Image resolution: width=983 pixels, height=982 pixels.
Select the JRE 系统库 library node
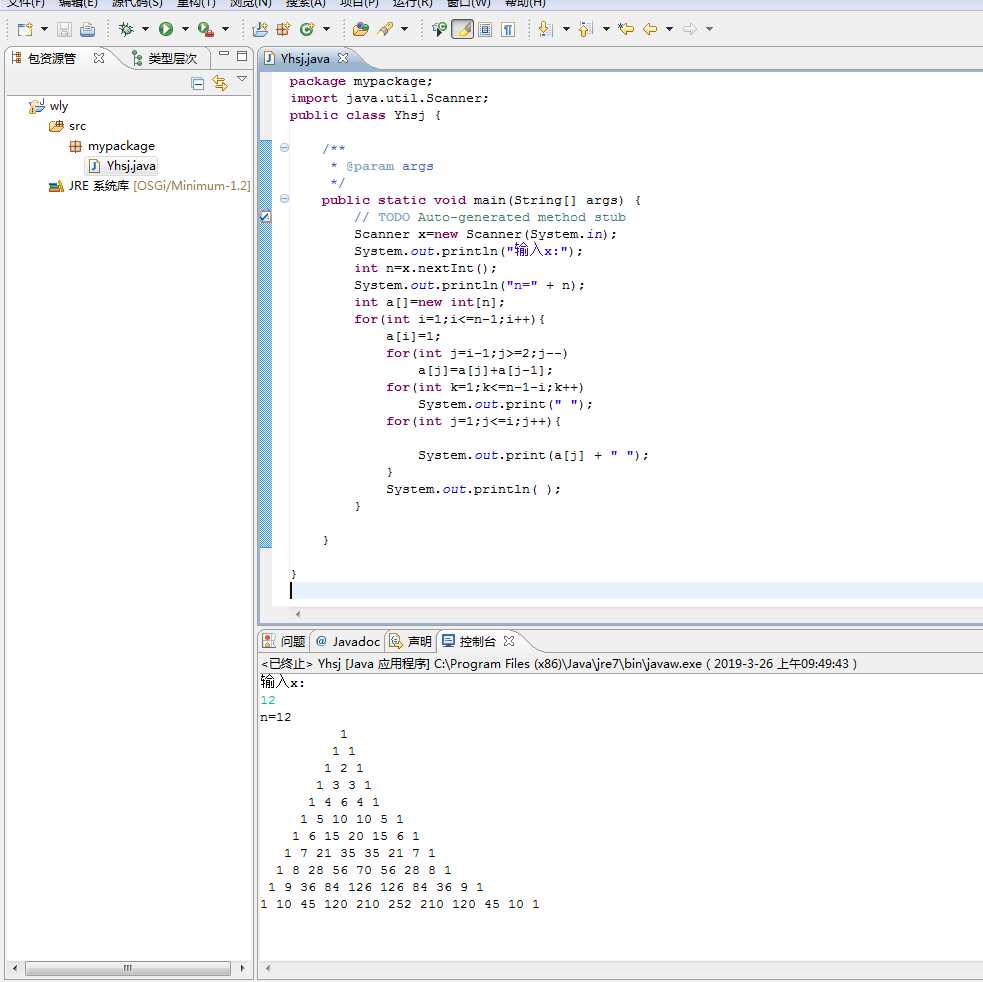pyautogui.click(x=149, y=186)
